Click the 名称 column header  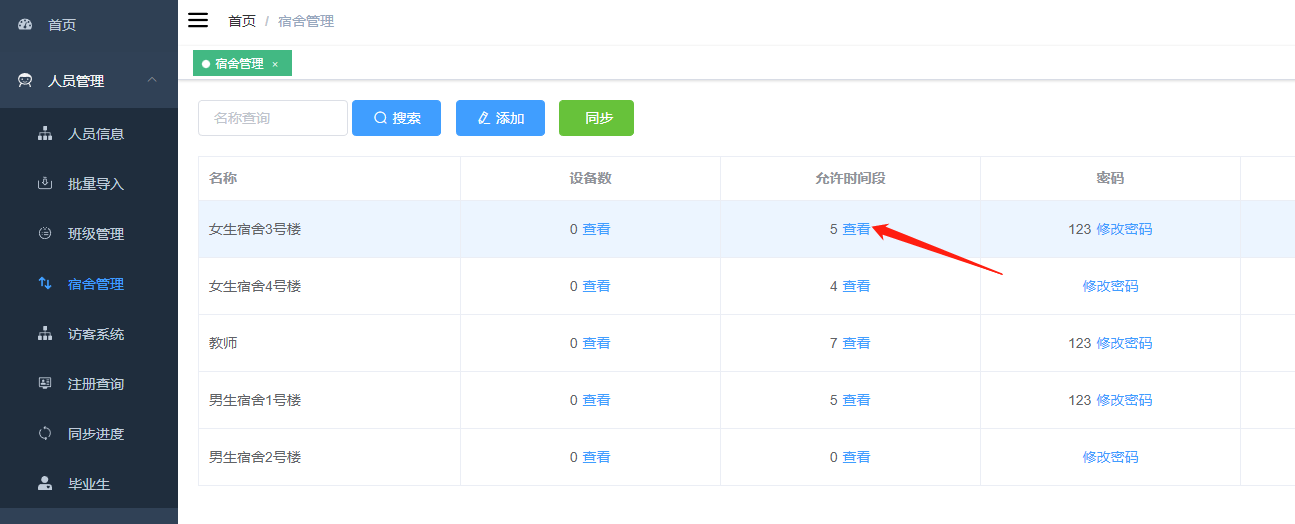tap(329, 179)
